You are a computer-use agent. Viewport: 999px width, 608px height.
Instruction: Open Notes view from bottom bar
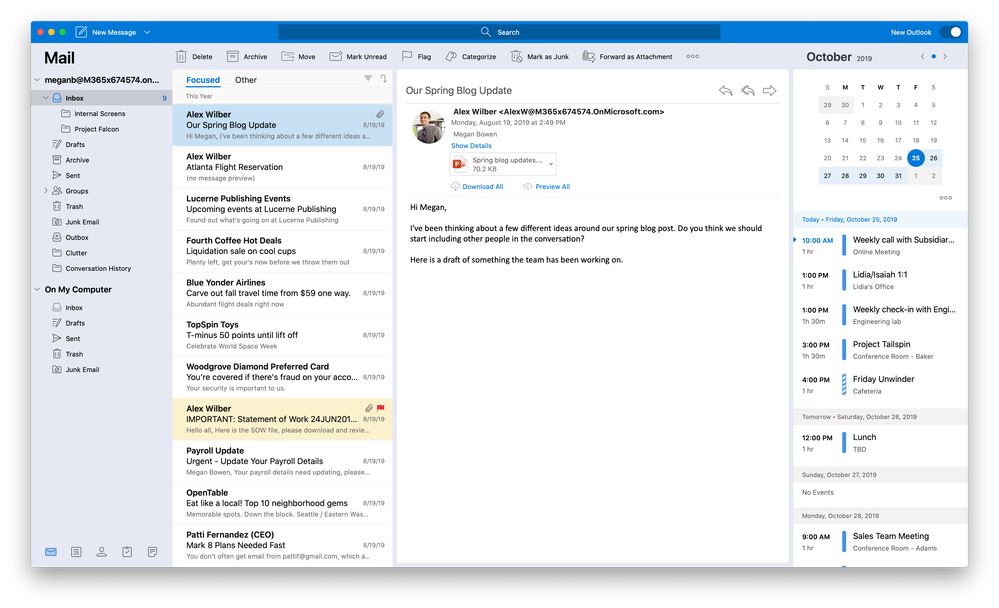pos(153,552)
